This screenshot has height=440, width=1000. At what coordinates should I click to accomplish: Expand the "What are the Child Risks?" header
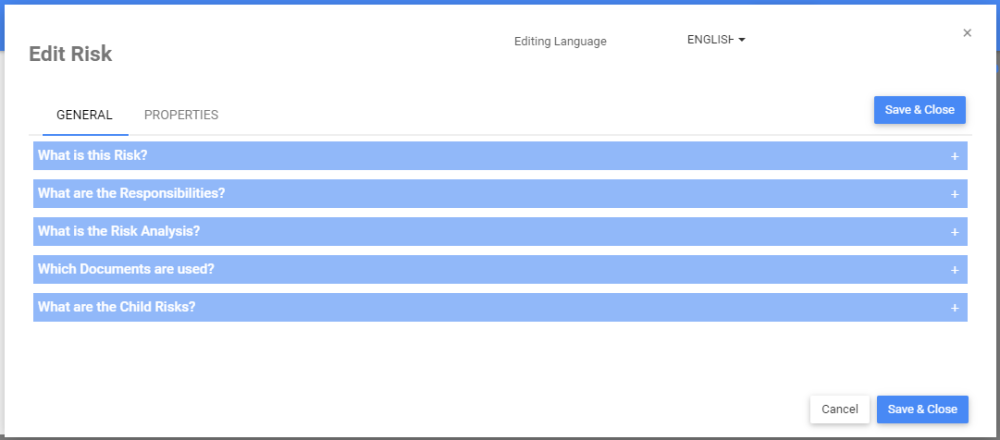[116, 307]
